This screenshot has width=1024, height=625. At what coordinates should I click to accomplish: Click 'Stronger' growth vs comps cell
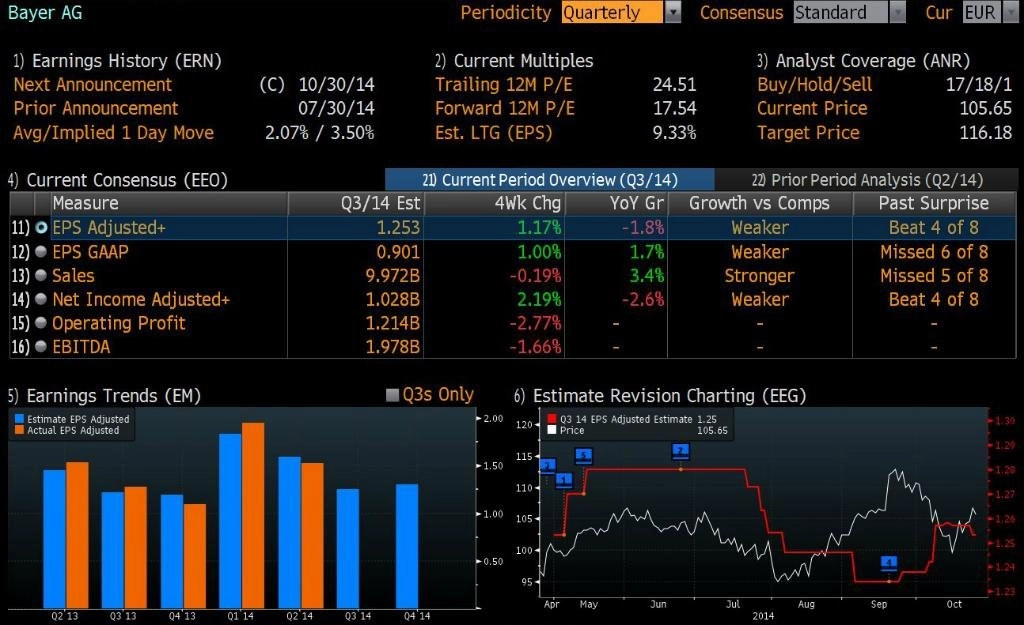tap(760, 276)
